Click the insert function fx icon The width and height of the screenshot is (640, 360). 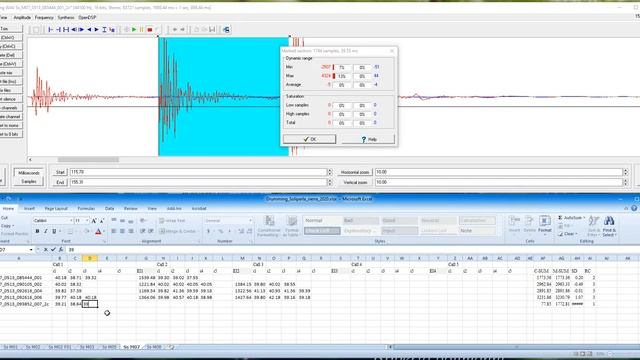61,249
